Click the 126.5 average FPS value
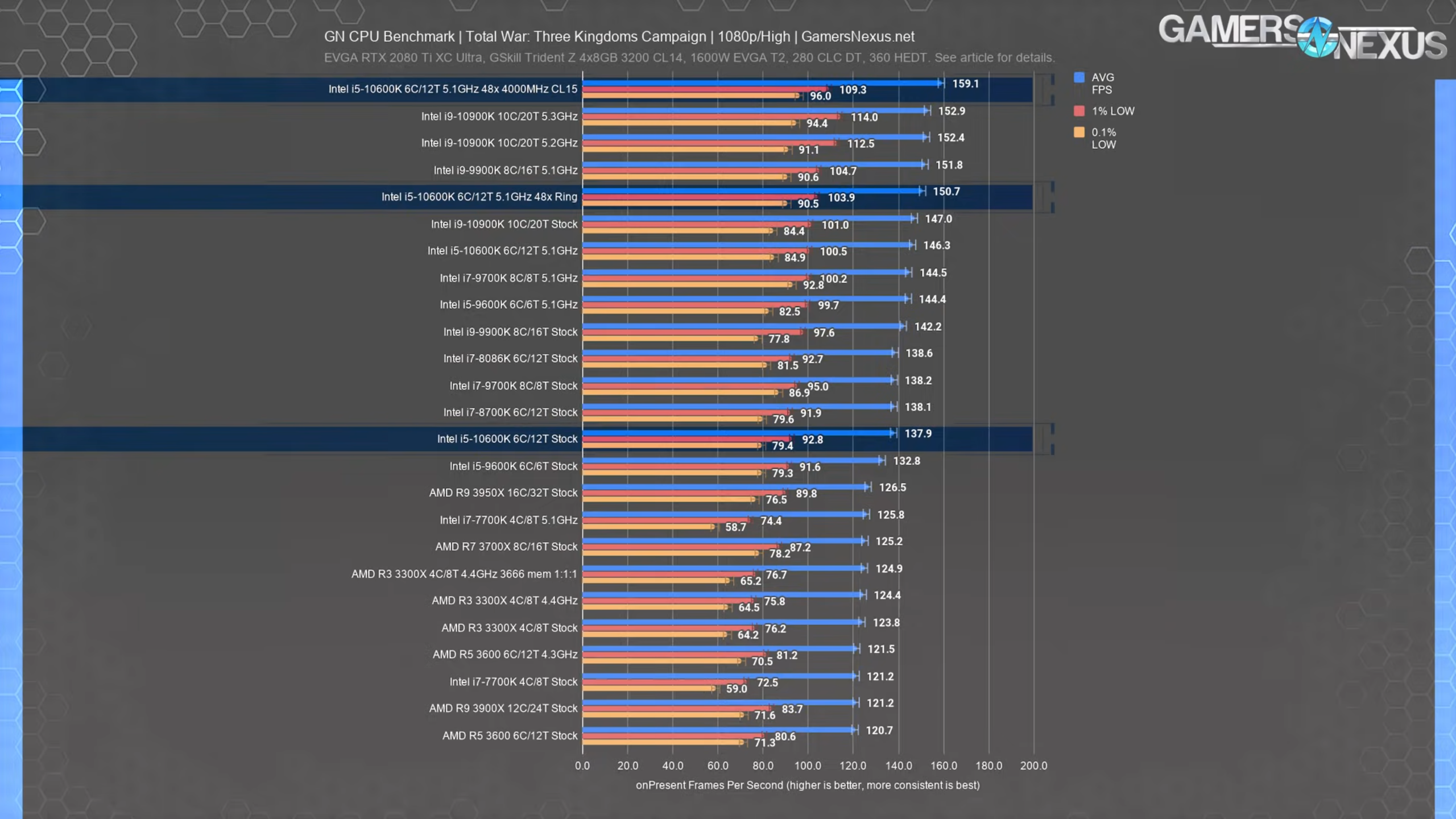Viewport: 1456px width, 819px height. click(x=893, y=487)
